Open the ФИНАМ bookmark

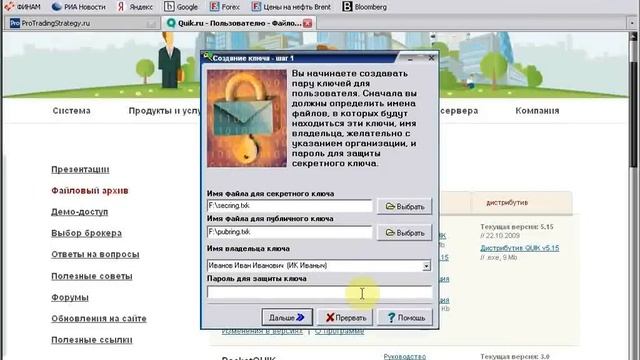click(x=22, y=7)
